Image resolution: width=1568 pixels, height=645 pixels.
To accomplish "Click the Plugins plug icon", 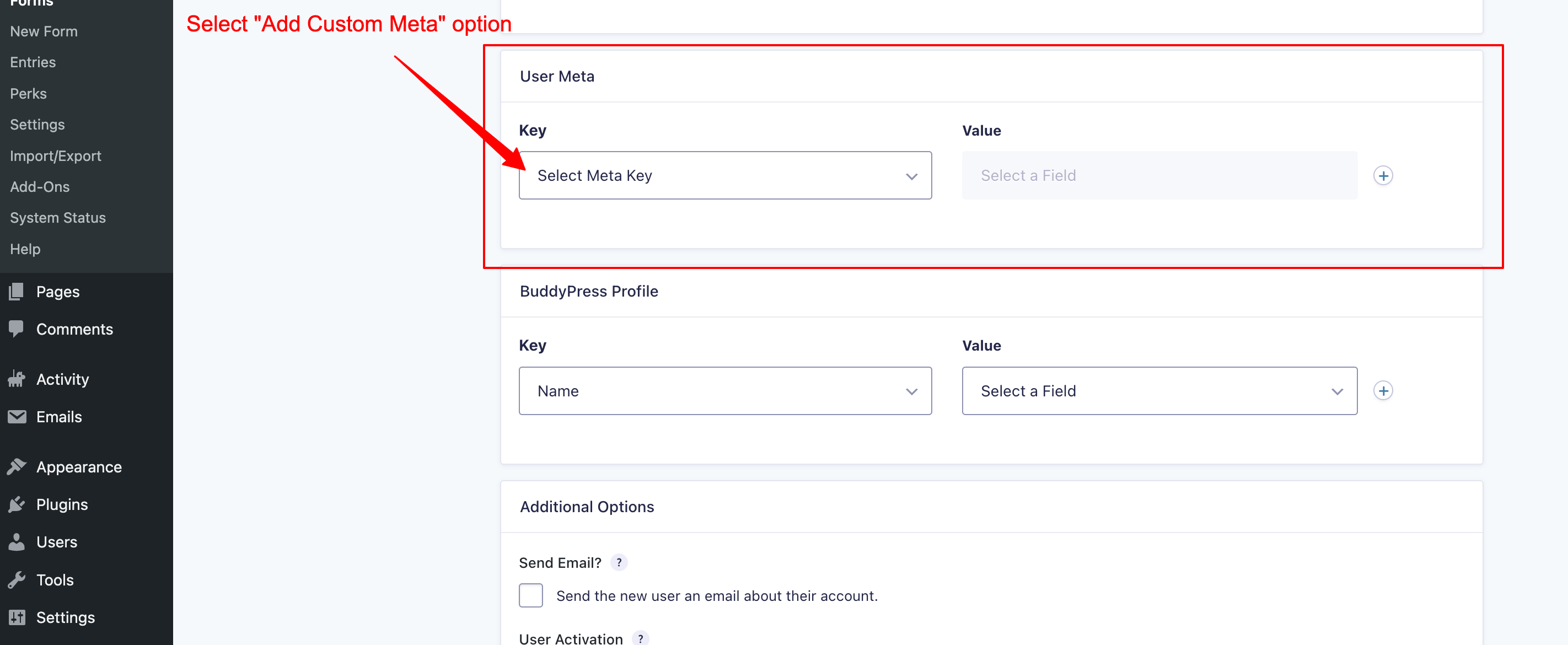I will point(17,504).
